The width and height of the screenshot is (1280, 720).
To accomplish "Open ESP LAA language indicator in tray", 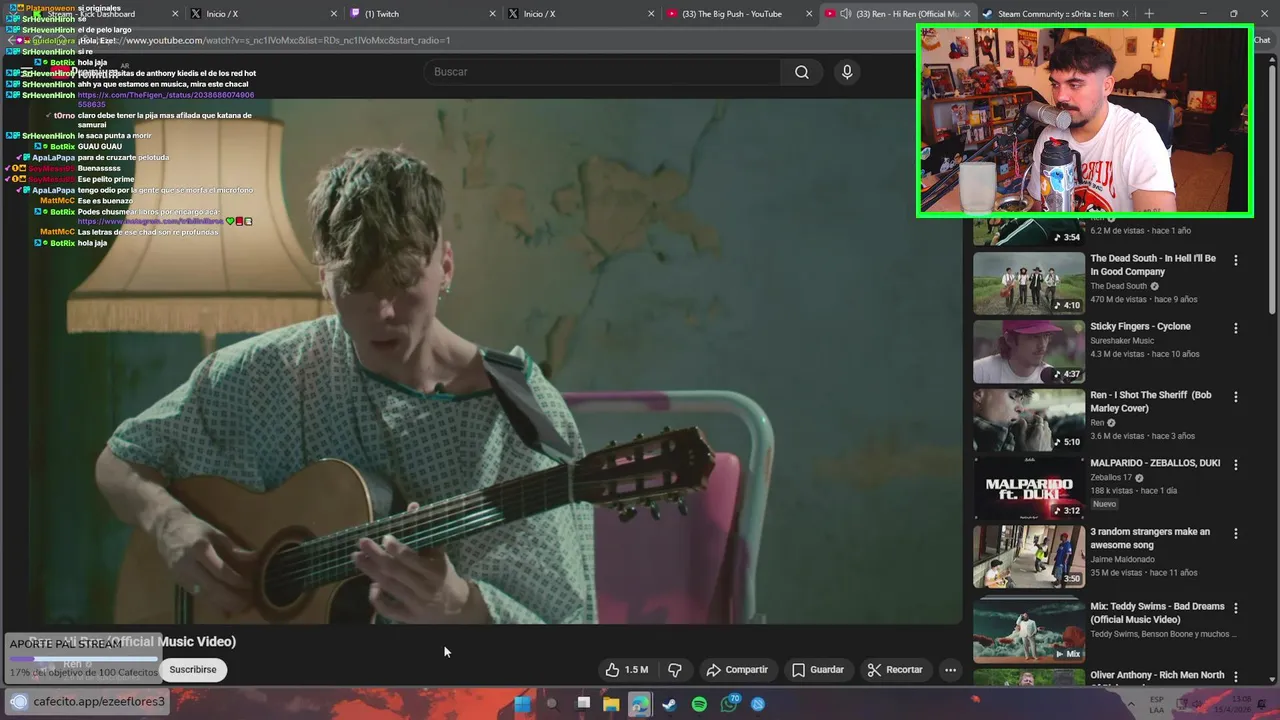I will (x=1156, y=704).
